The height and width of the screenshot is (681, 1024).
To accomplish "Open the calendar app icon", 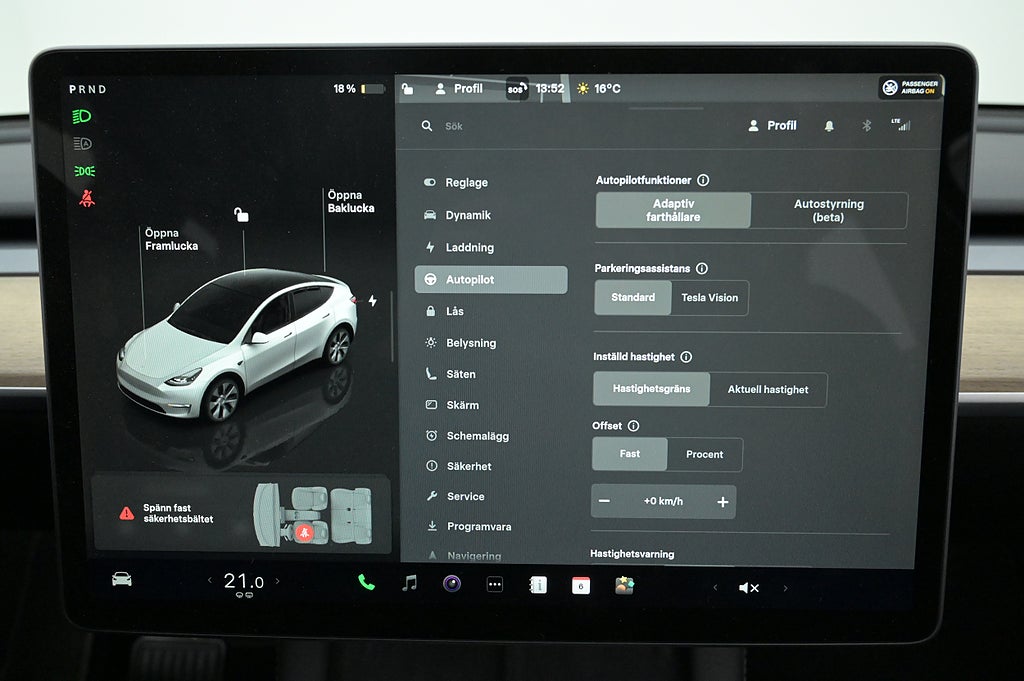I will tap(581, 586).
